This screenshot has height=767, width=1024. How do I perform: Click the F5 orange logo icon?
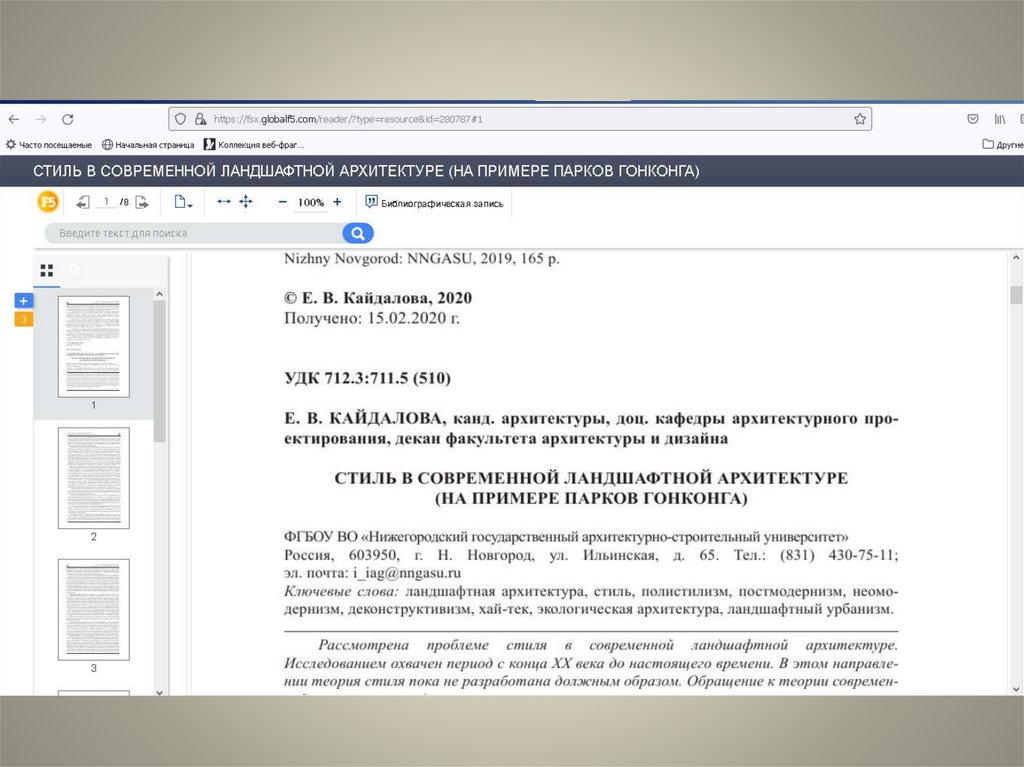pos(48,202)
